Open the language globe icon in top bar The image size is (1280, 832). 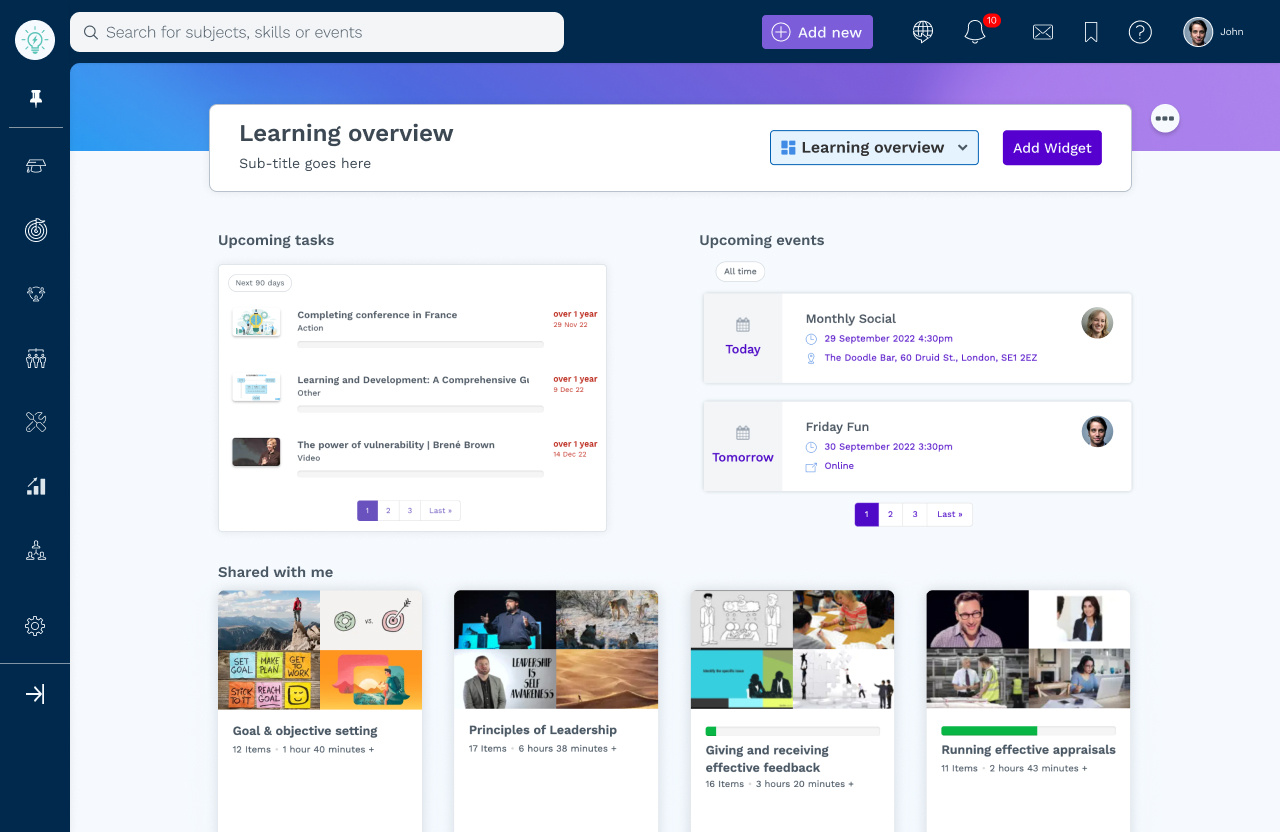922,32
